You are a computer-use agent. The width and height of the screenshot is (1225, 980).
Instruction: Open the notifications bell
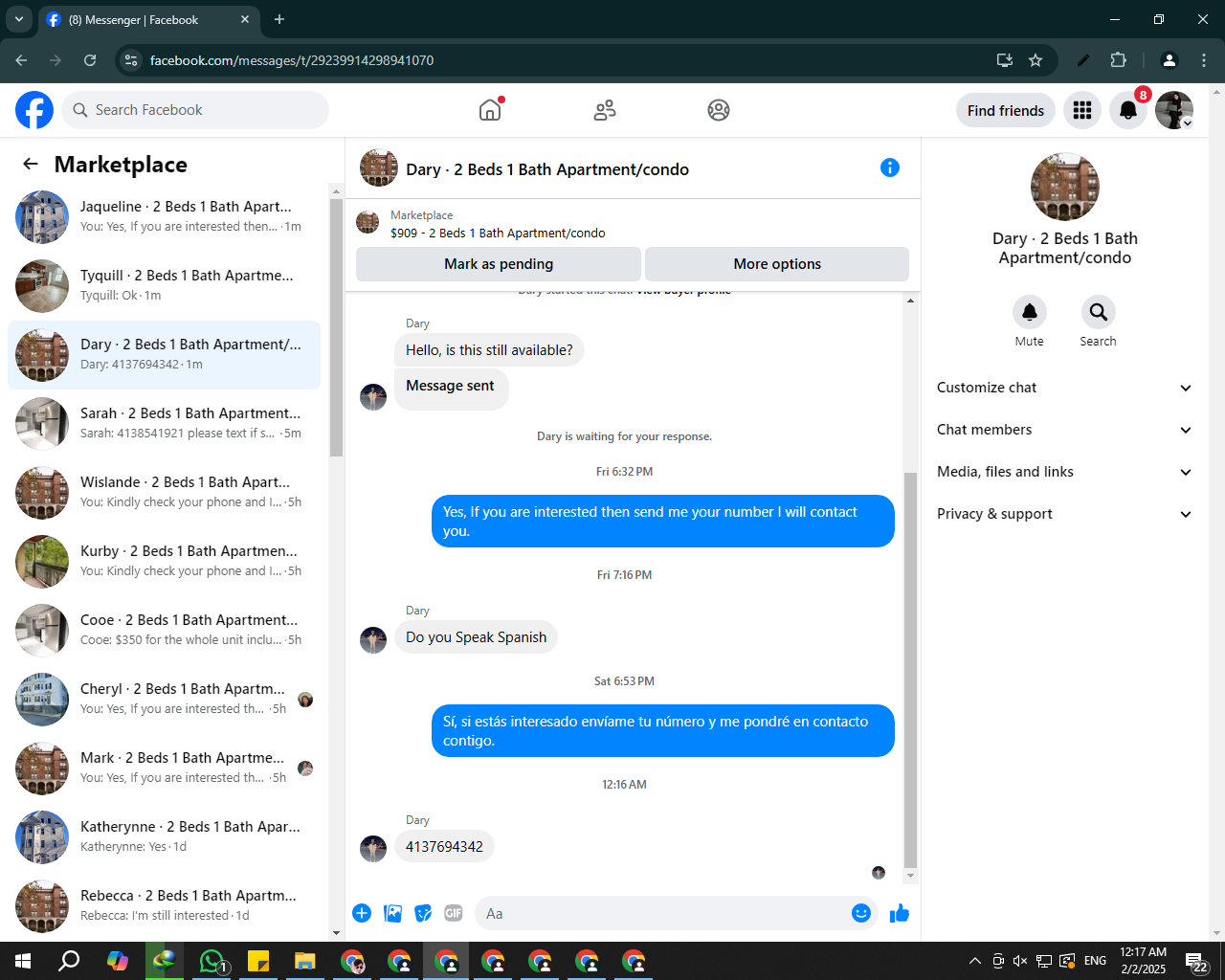[x=1128, y=110]
